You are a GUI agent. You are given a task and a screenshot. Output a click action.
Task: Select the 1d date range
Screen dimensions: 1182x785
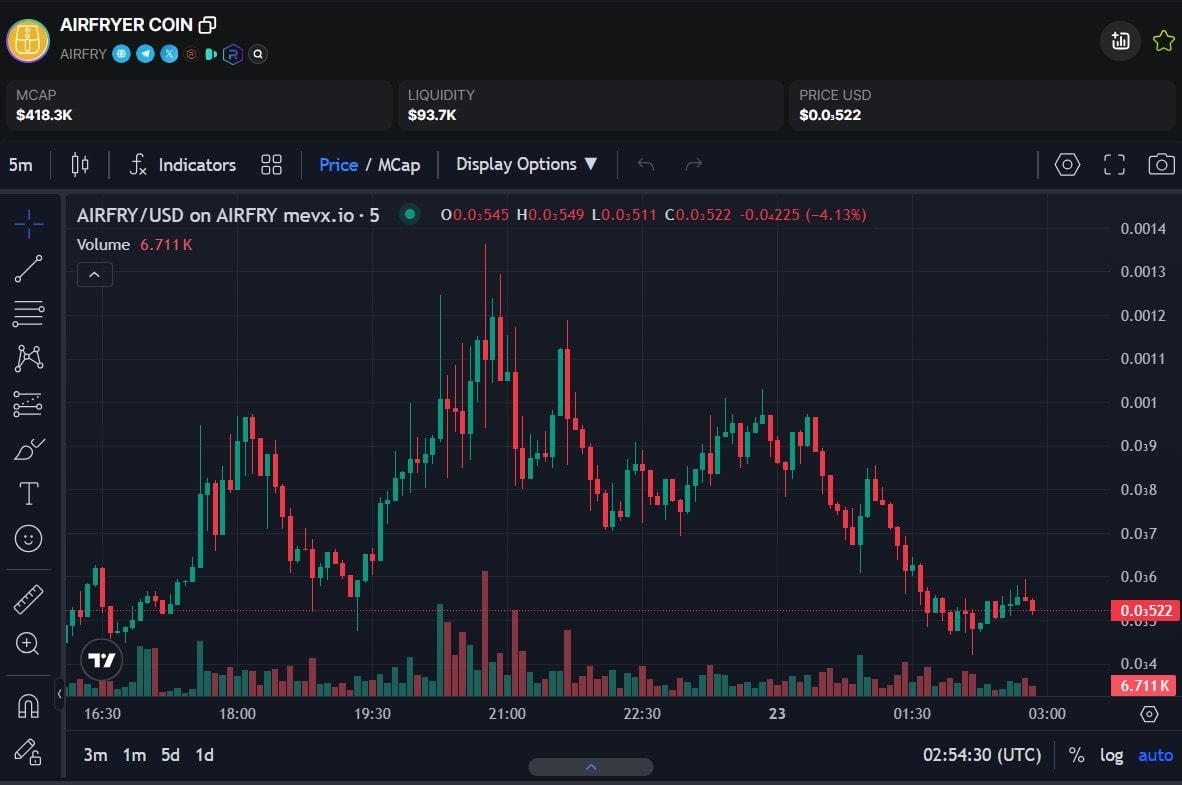click(x=204, y=755)
